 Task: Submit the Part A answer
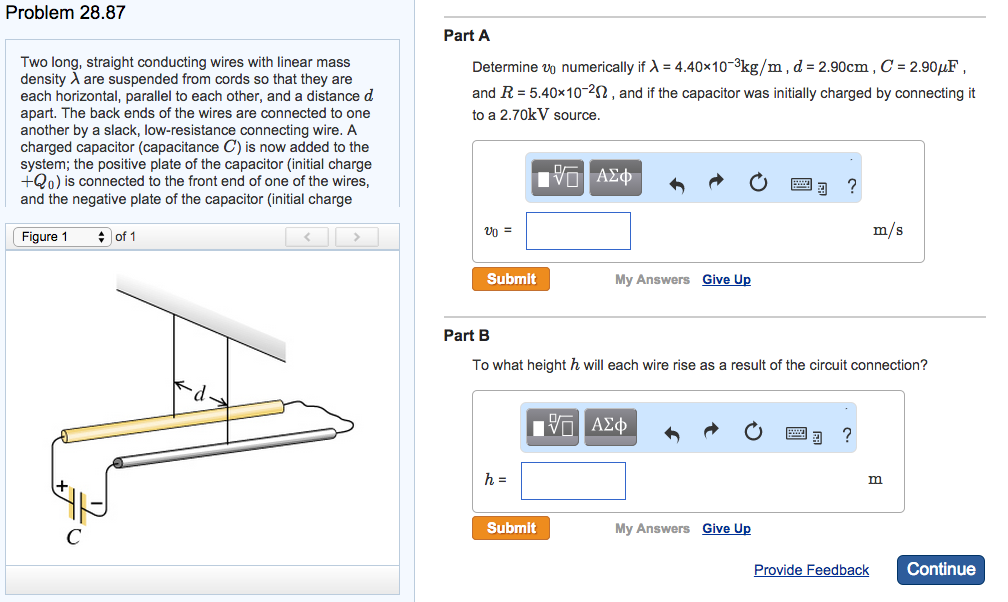pyautogui.click(x=510, y=279)
